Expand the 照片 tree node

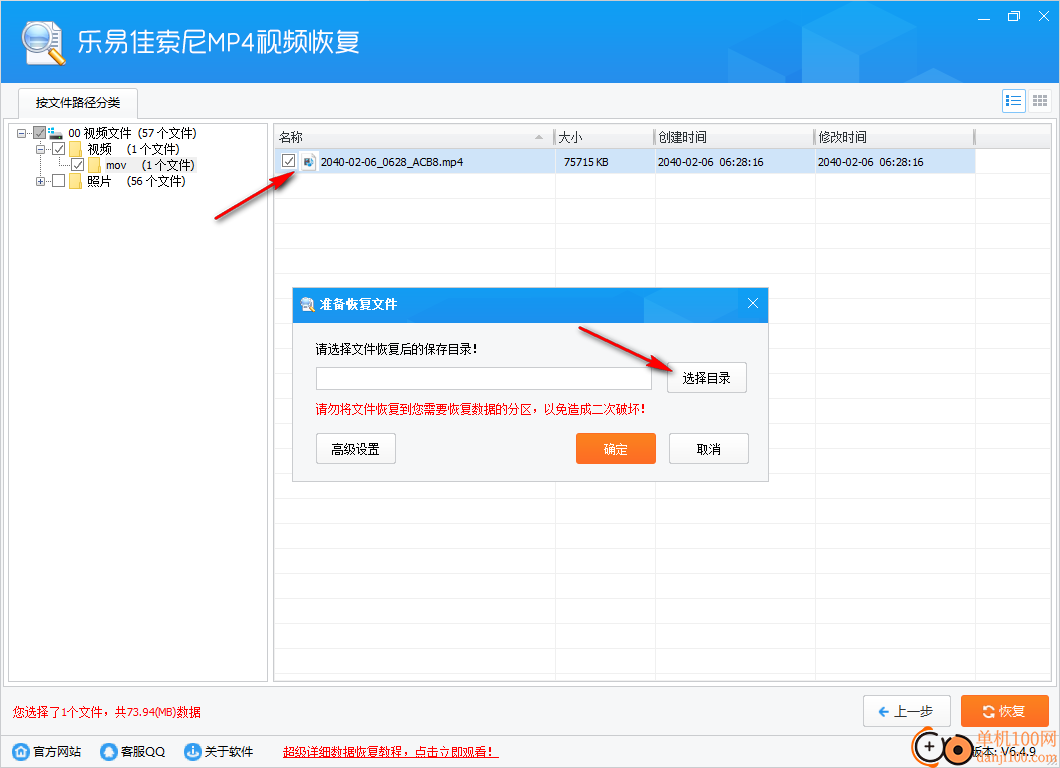(41, 181)
